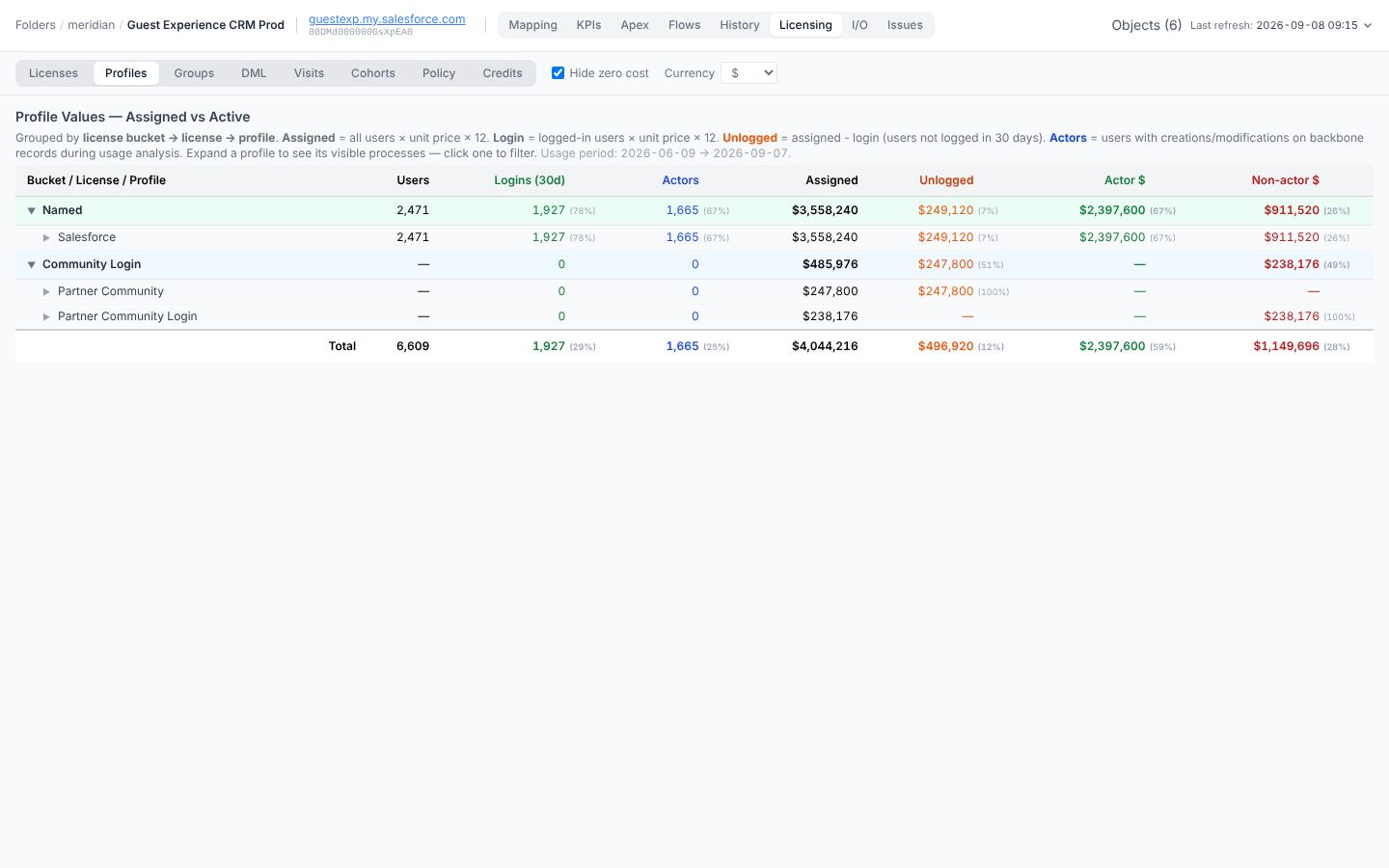This screenshot has height=868, width=1389.
Task: View the History tab
Action: click(740, 25)
